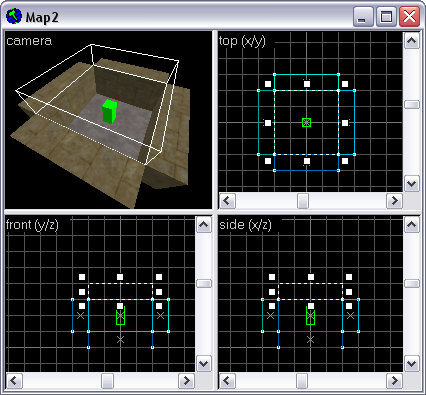Click the side (x/z) view right scroll arrow
The image size is (426, 395).
point(394,381)
